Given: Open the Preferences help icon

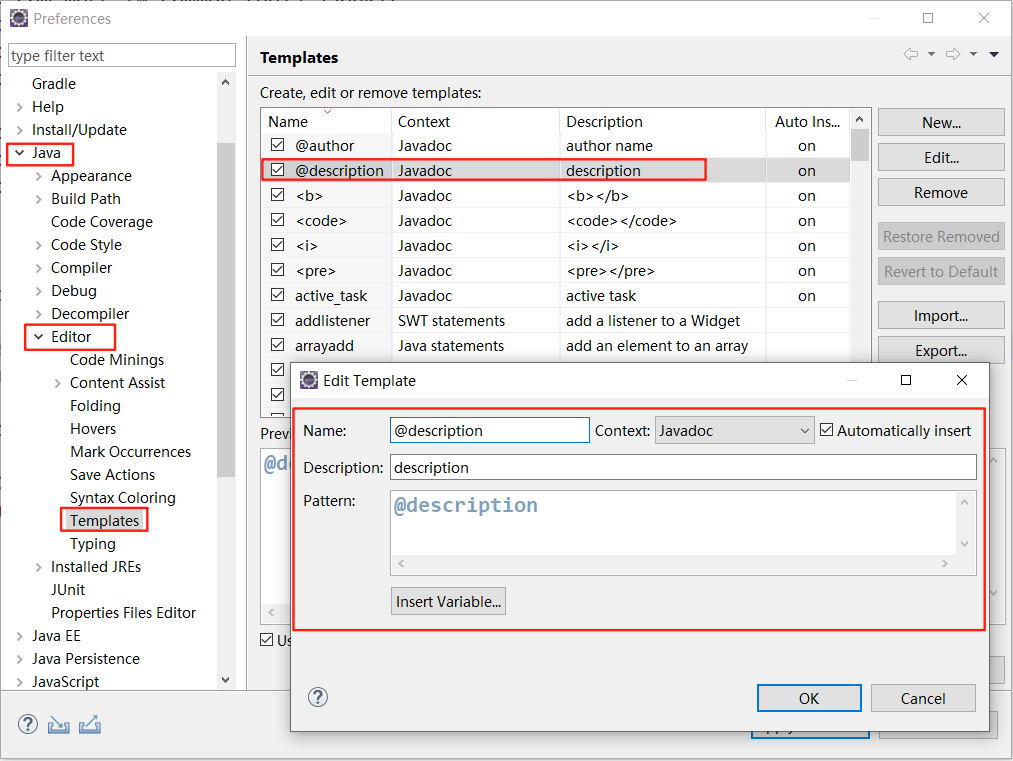Looking at the screenshot, I should pyautogui.click(x=27, y=724).
